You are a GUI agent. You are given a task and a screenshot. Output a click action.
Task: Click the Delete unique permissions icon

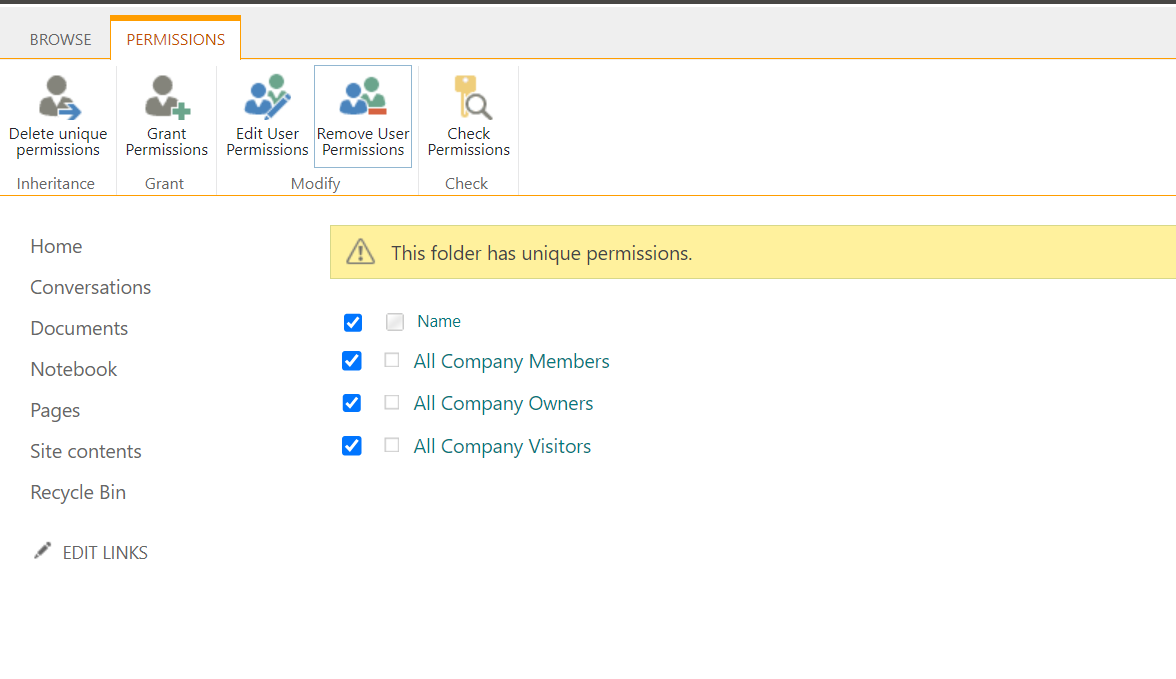[58, 98]
